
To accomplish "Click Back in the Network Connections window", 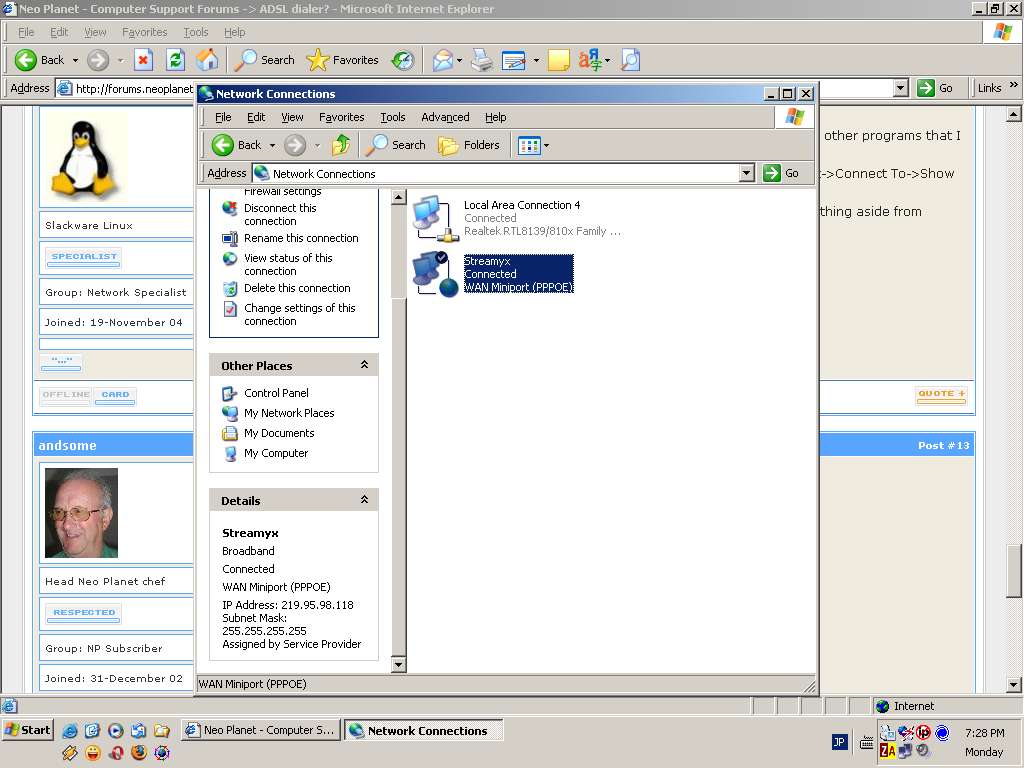I will point(236,145).
